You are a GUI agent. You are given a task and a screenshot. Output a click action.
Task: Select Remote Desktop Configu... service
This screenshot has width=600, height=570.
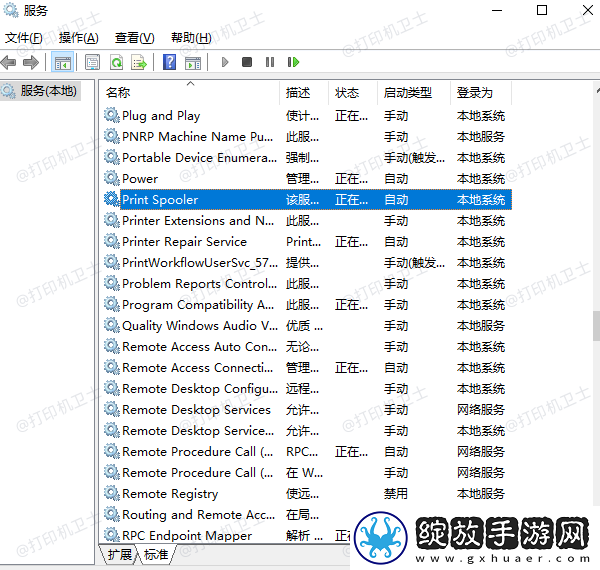pos(307,389)
